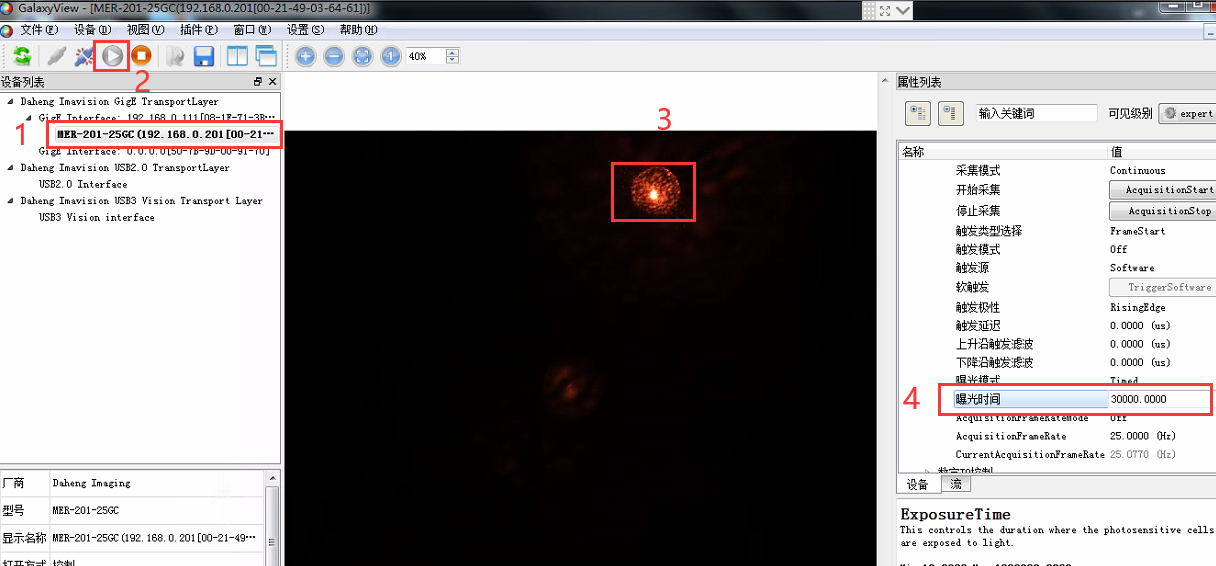Image resolution: width=1216 pixels, height=566 pixels.
Task: Click the TriggerSoftware button
Action: click(x=1163, y=287)
